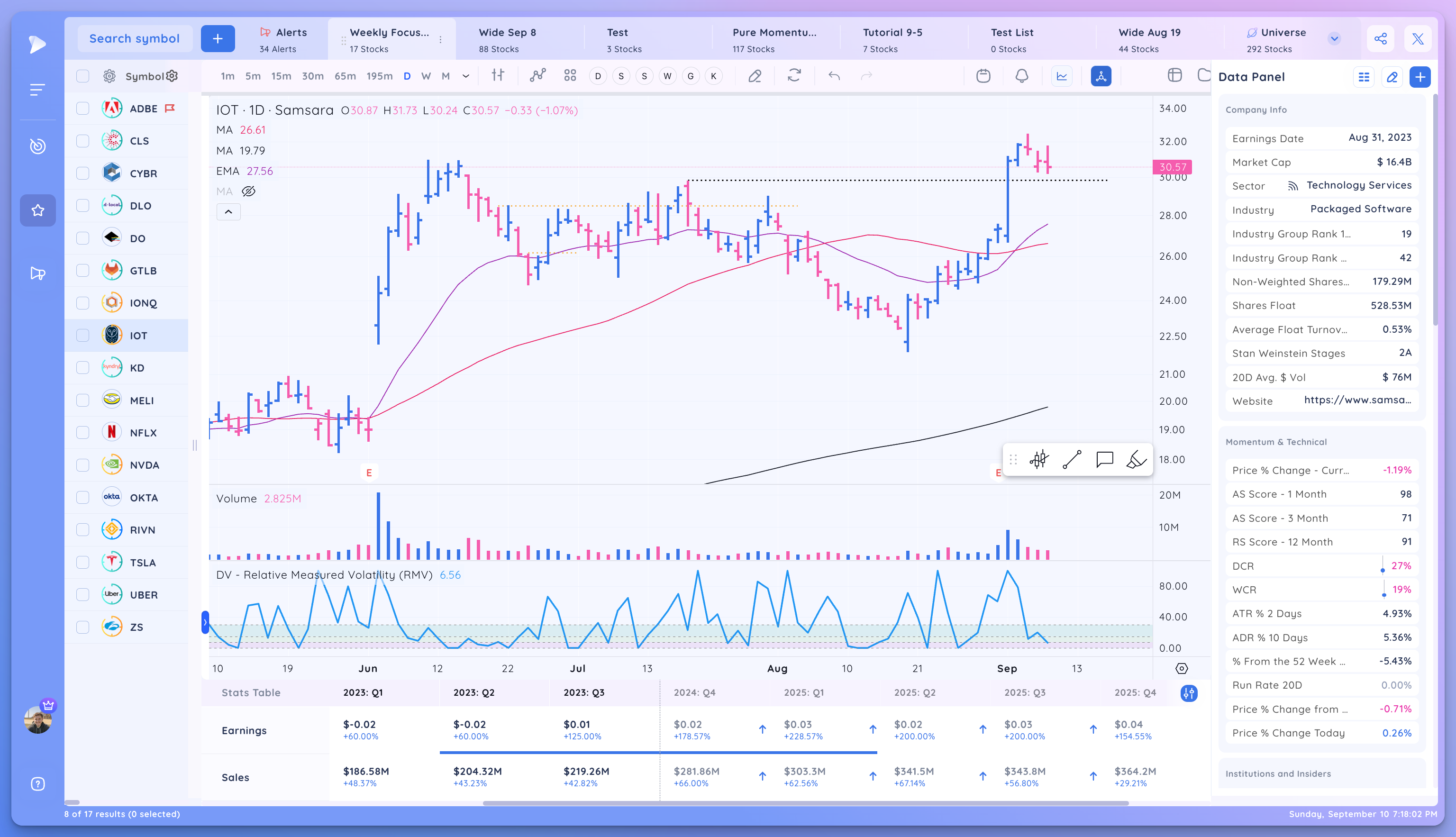The width and height of the screenshot is (1456, 837).
Task: Click the table layout panel icon
Action: click(1174, 75)
